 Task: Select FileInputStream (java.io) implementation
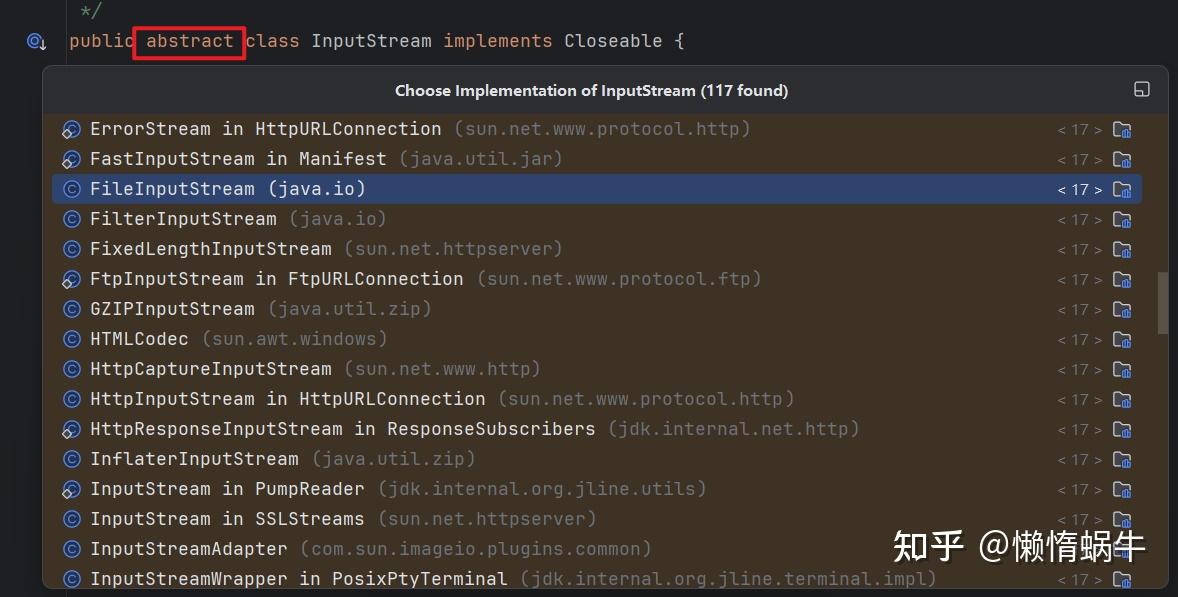point(228,189)
